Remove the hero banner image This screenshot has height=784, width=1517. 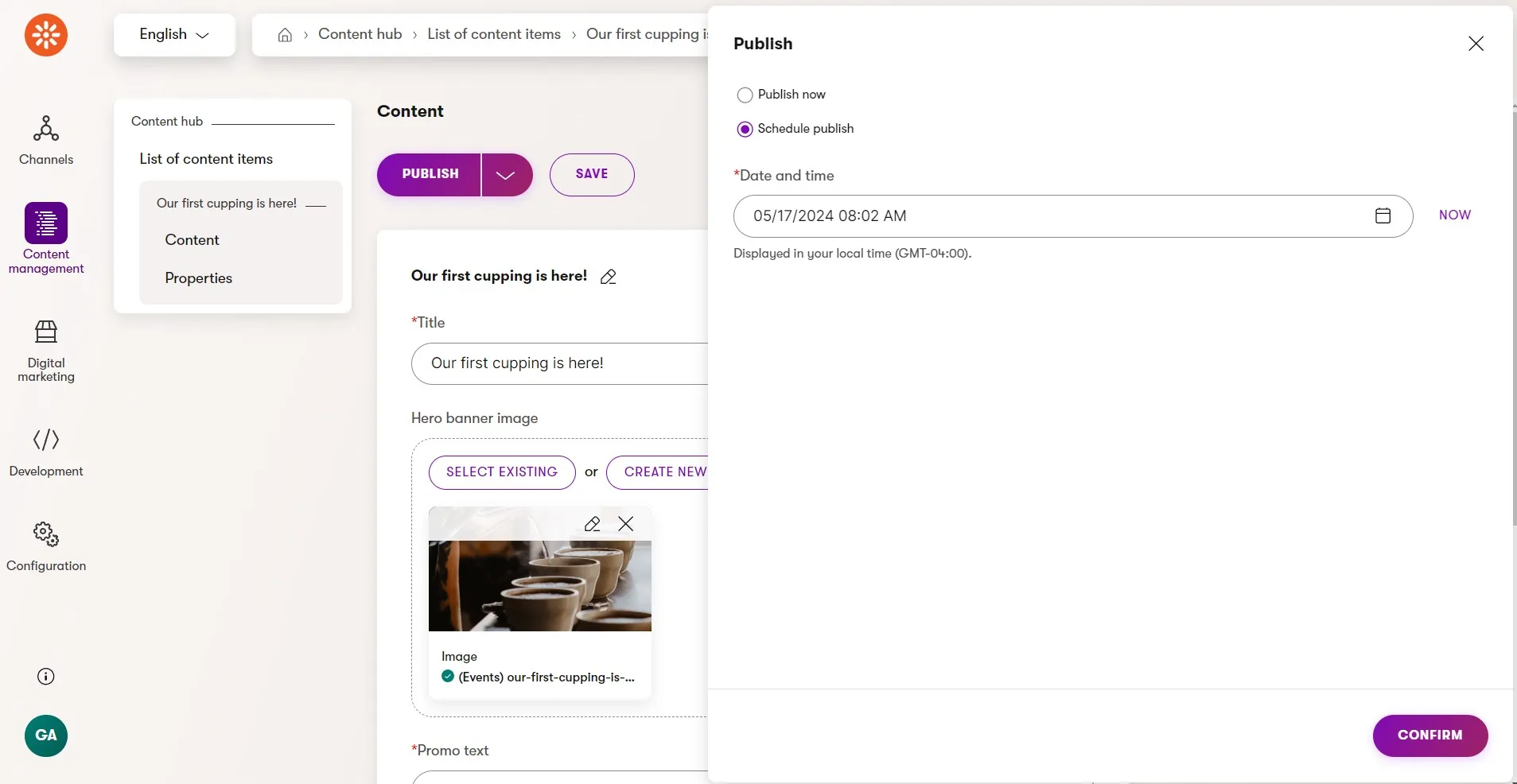click(626, 524)
